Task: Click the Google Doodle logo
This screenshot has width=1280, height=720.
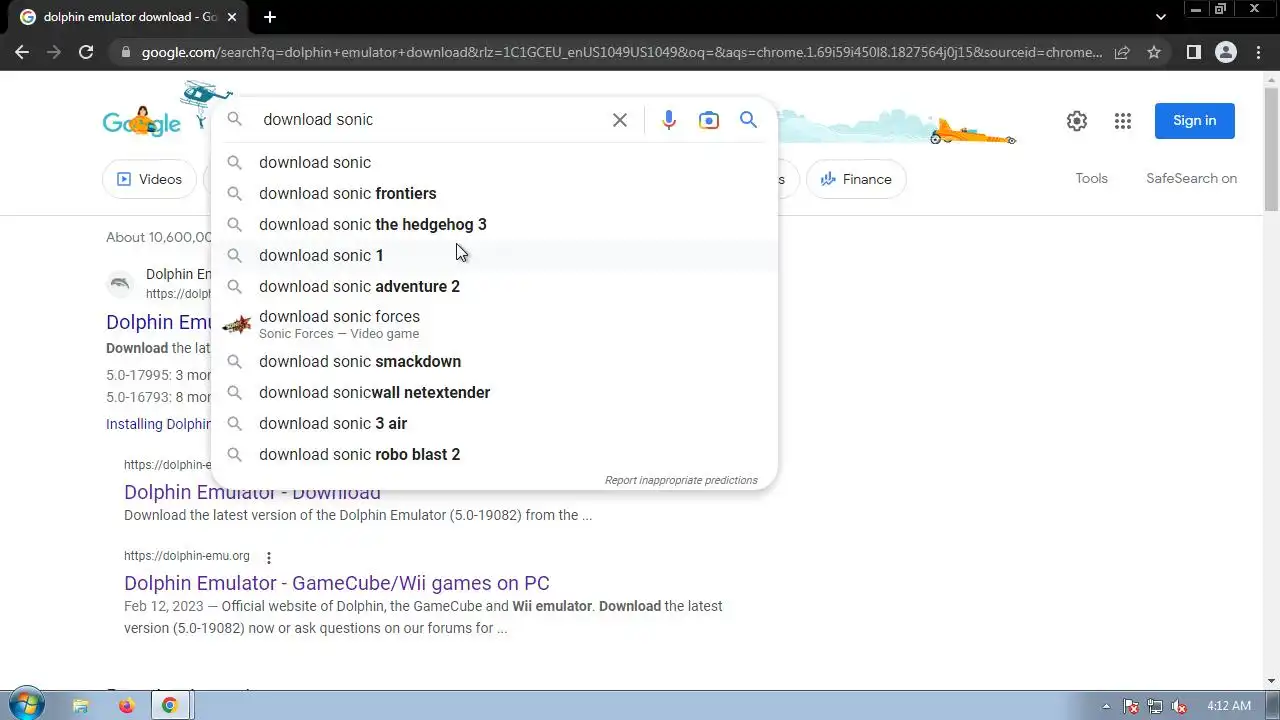Action: [x=142, y=123]
